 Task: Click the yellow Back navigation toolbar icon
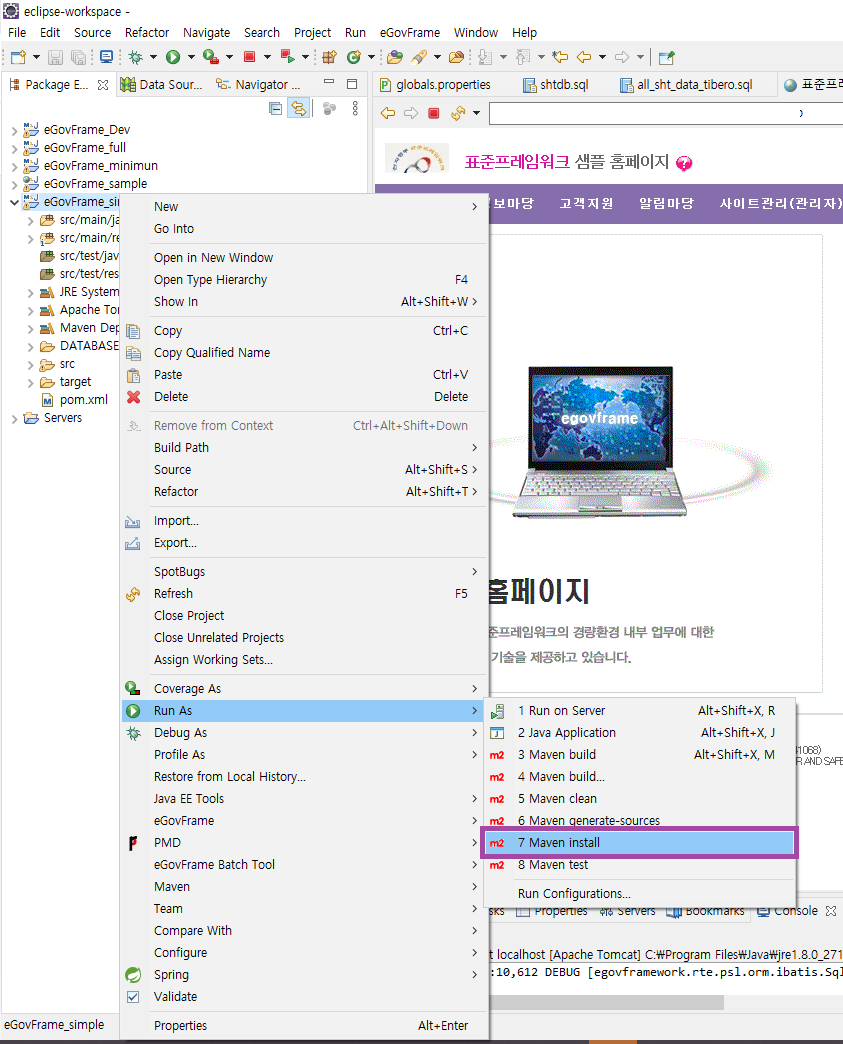pos(584,57)
